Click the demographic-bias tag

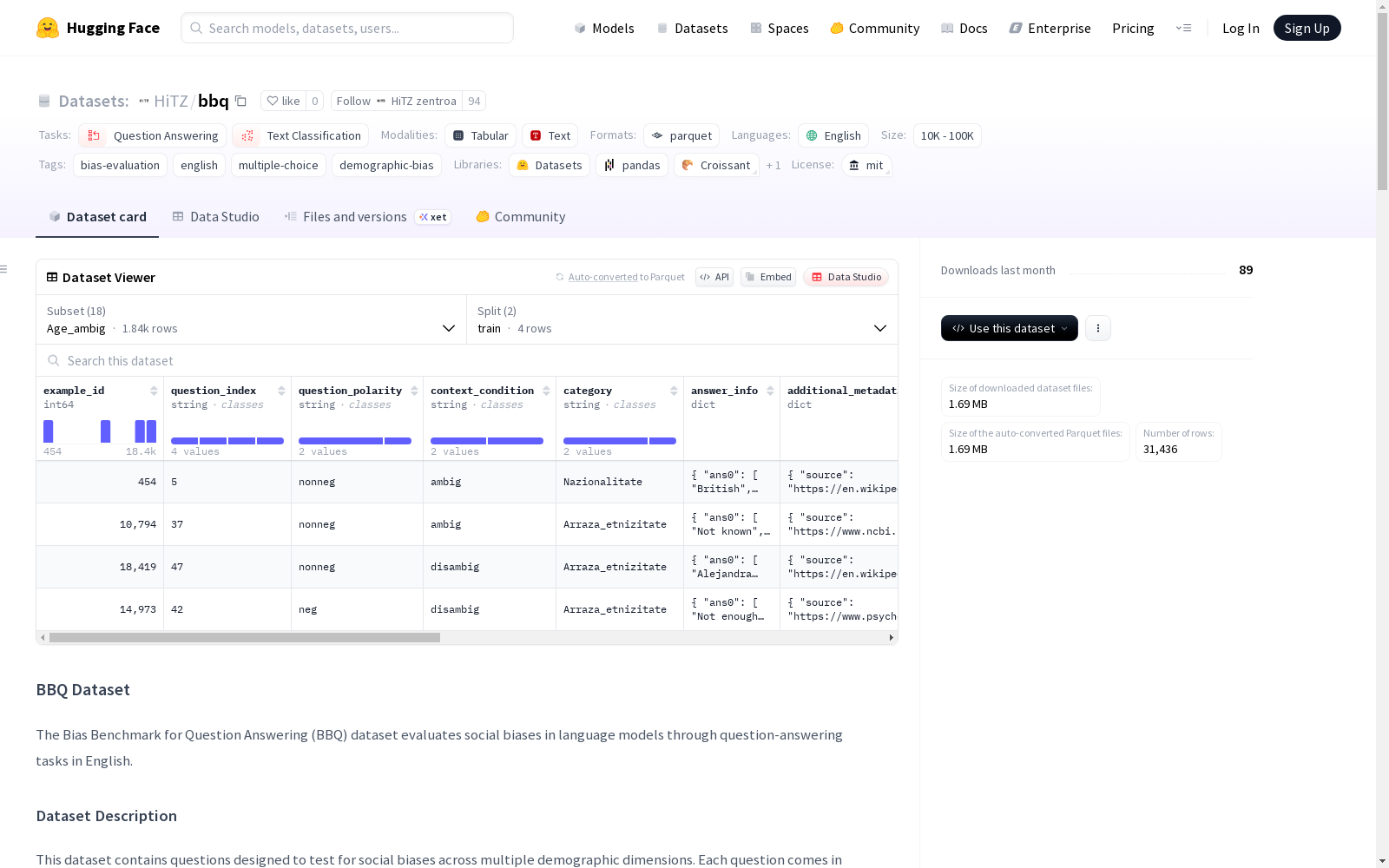pos(386,165)
